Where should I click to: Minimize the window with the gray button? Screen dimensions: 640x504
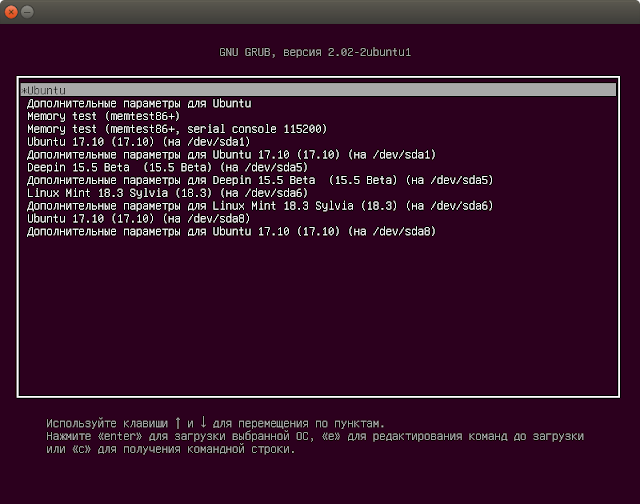[27, 12]
